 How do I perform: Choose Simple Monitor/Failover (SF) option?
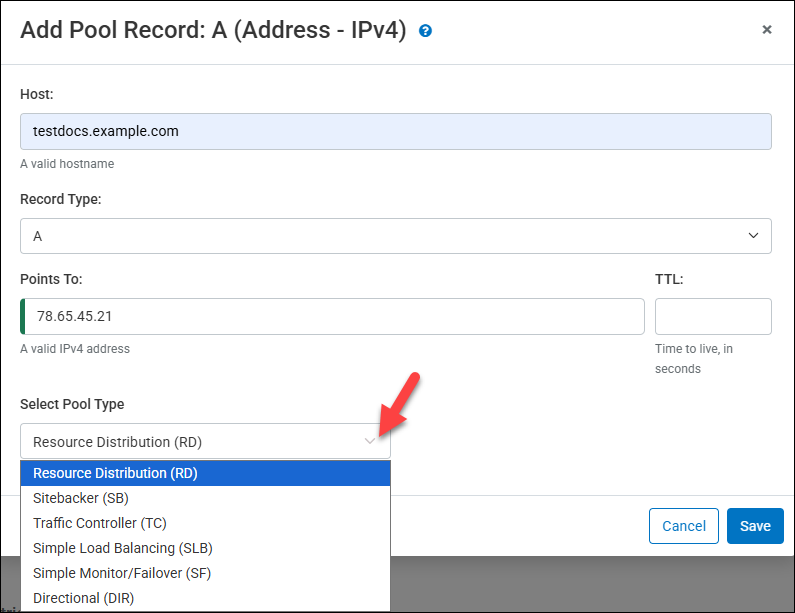[x=205, y=573]
